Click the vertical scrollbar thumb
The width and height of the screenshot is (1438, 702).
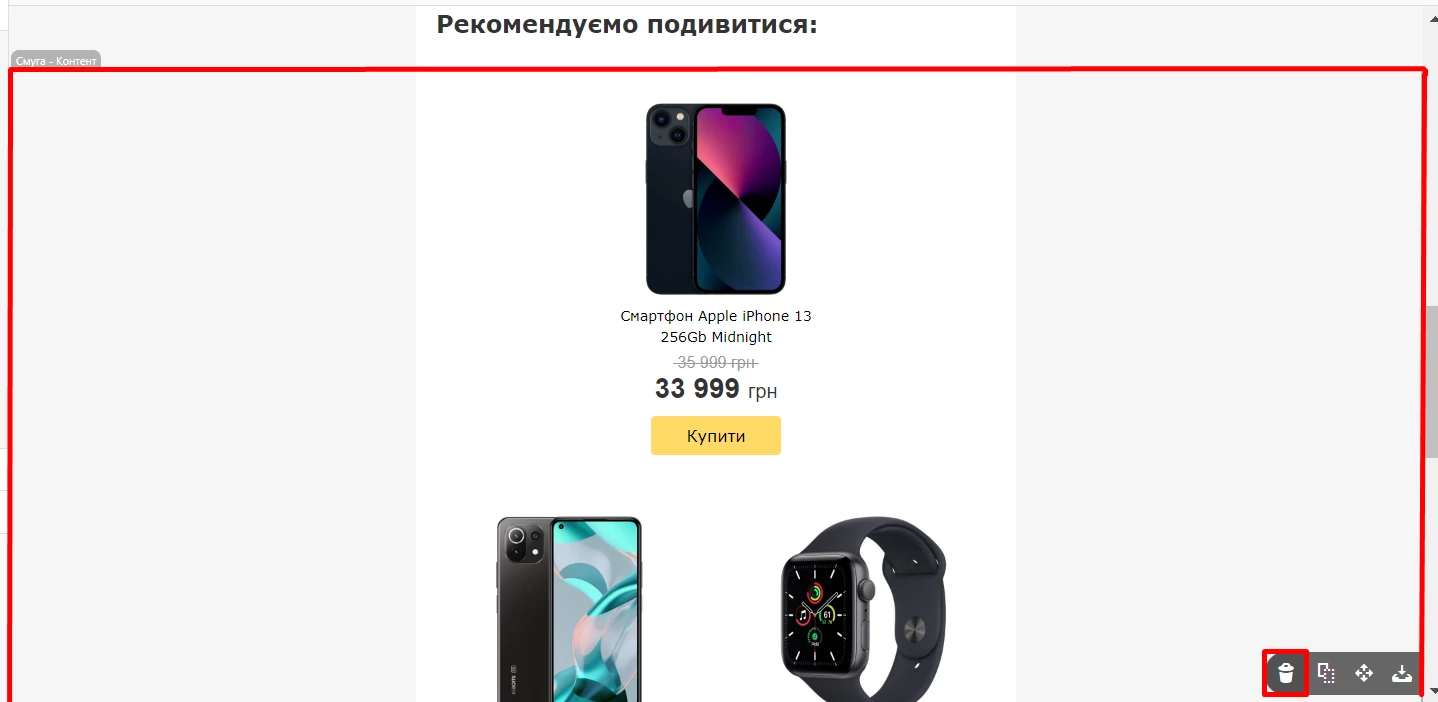point(1431,381)
